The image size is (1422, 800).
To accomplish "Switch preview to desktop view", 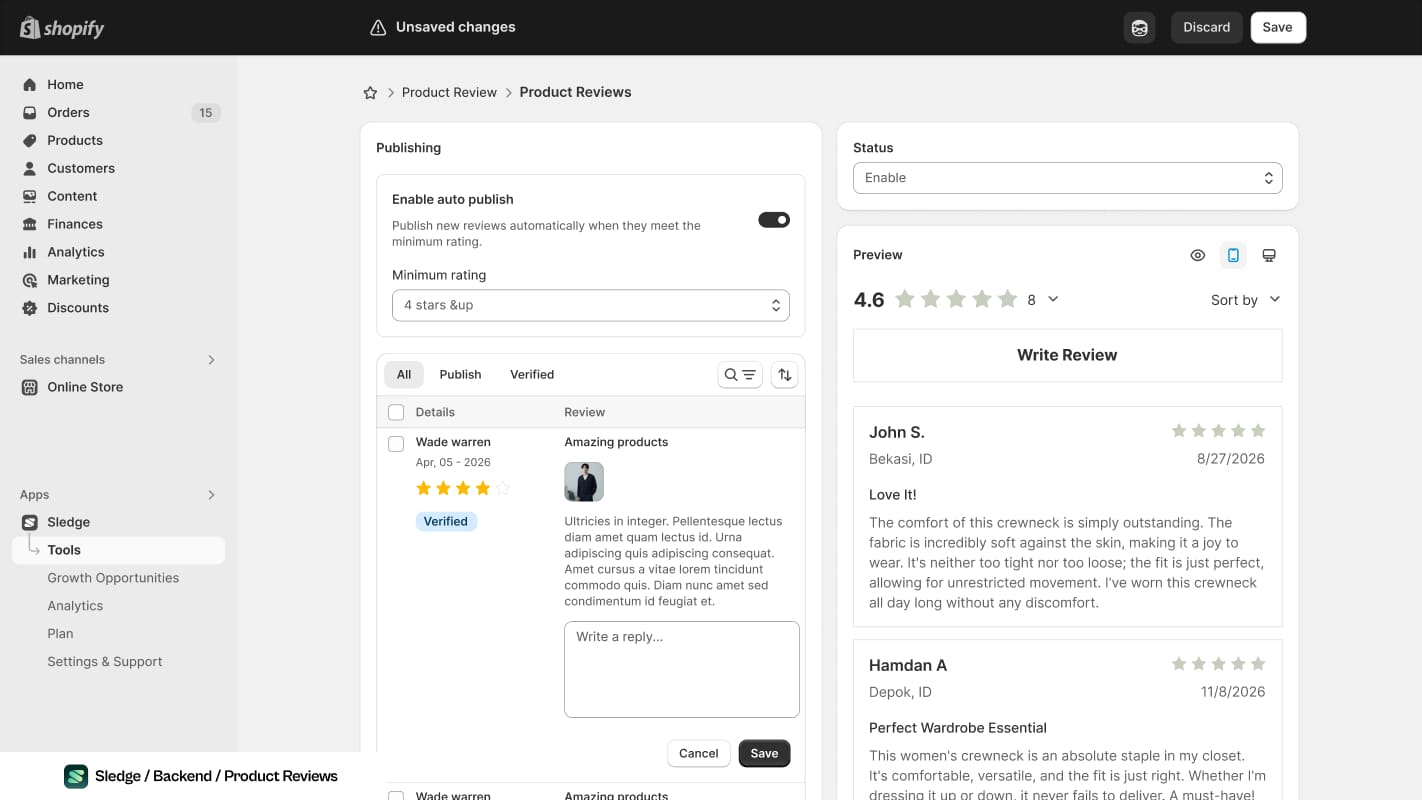I will coord(1269,256).
